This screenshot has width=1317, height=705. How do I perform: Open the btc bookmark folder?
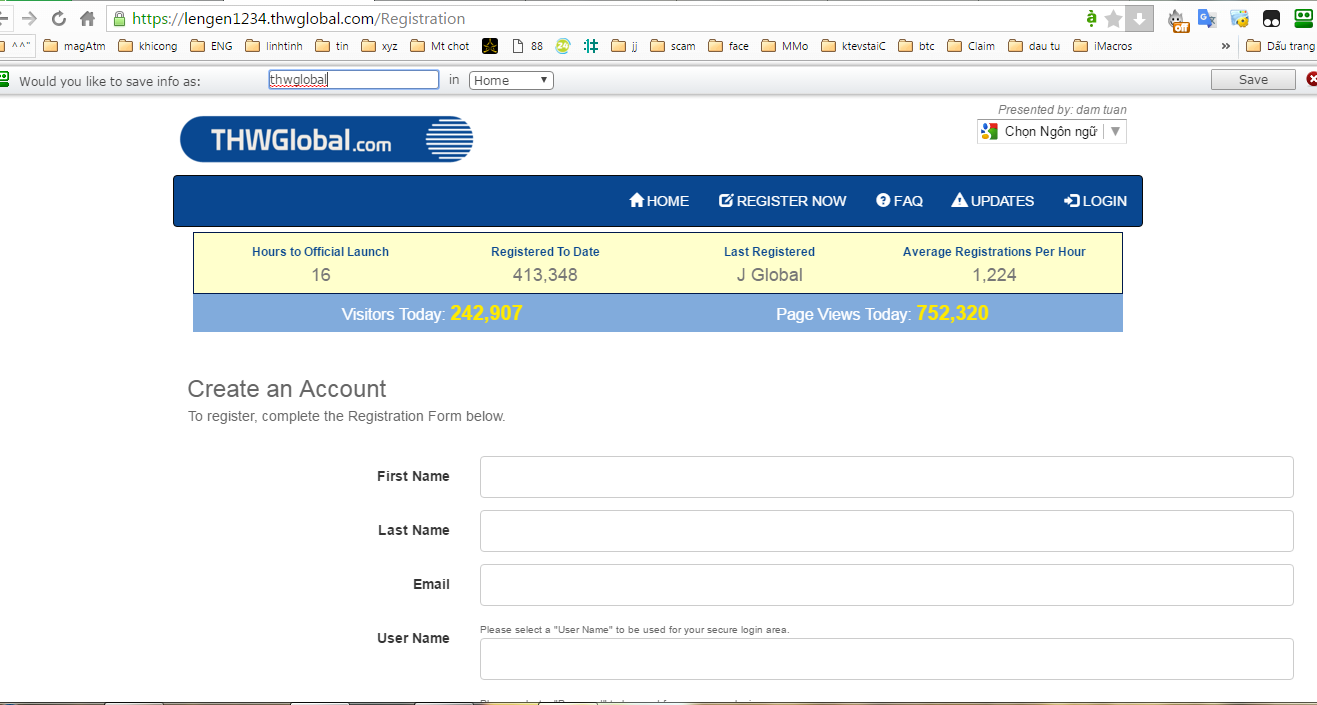pos(917,46)
